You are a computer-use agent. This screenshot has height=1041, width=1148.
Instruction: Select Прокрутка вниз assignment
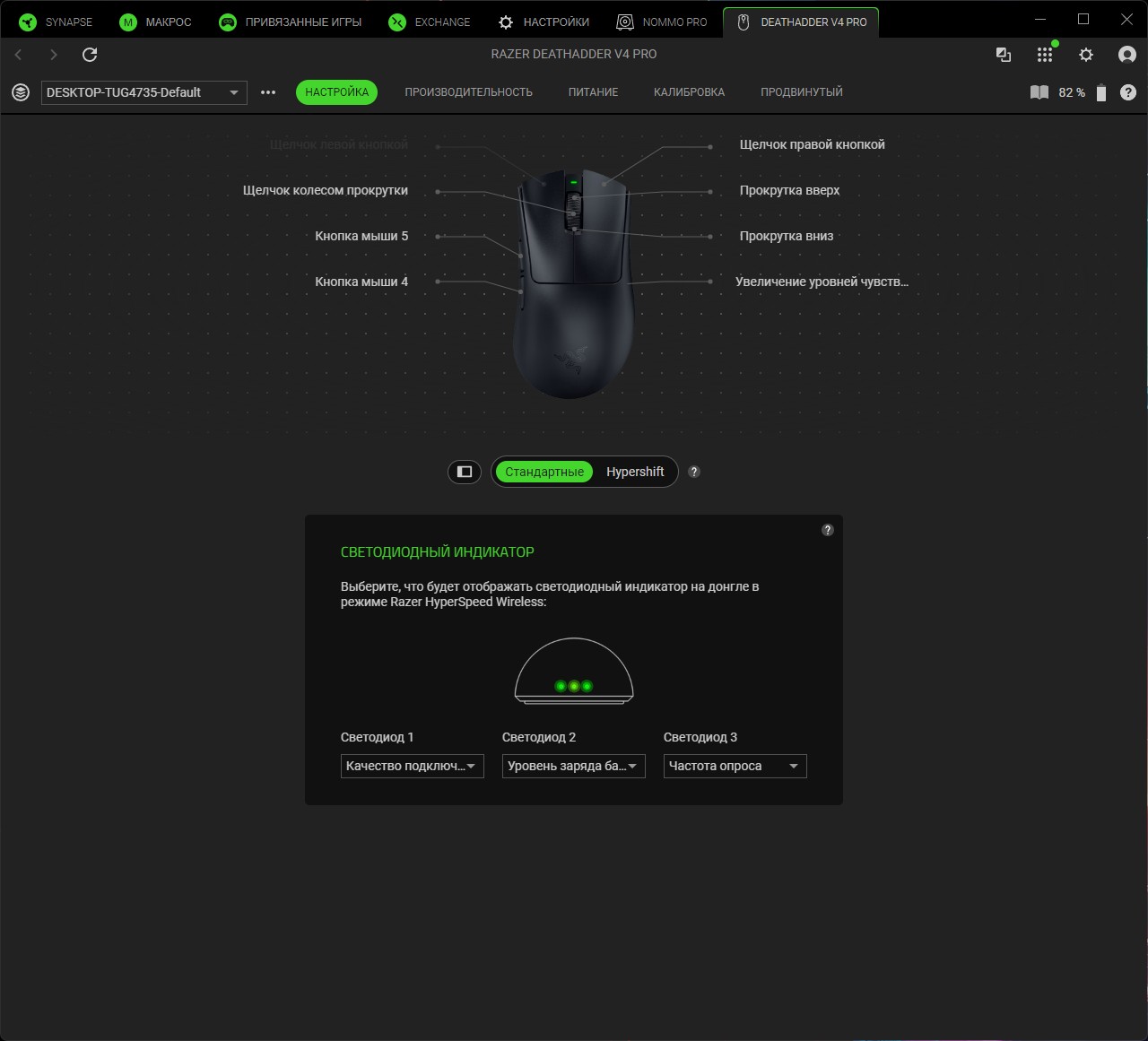pyautogui.click(x=787, y=236)
